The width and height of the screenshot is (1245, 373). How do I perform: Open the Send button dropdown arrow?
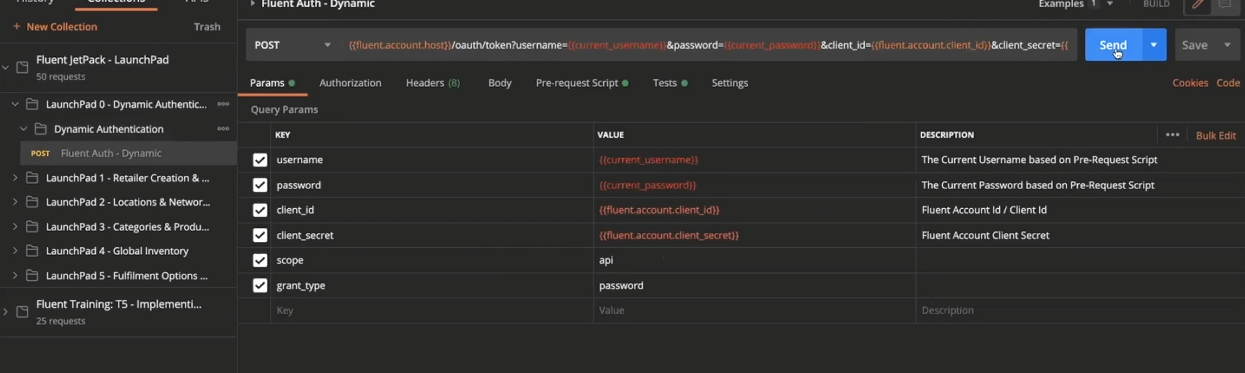1154,45
